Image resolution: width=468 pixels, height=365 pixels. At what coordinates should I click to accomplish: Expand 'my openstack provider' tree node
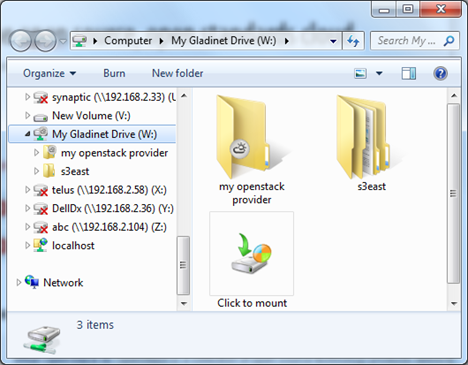point(36,152)
